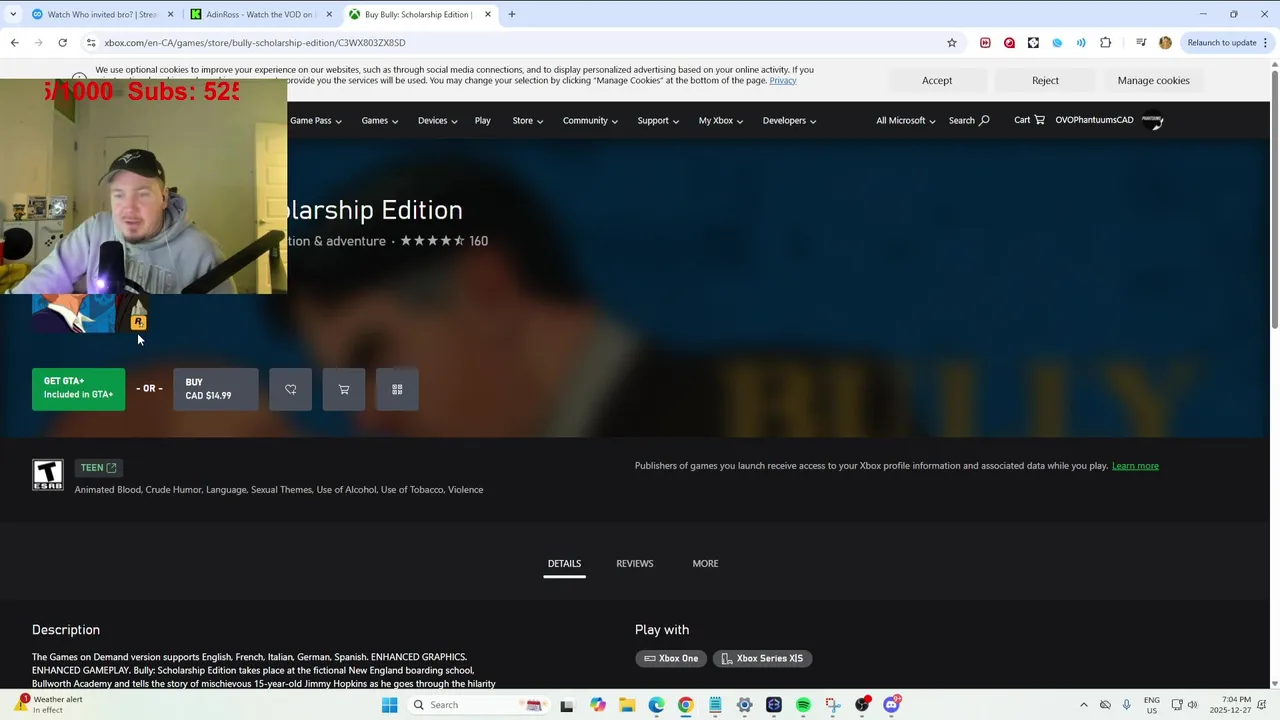
Task: Click the star rating showing 160 reviews
Action: (444, 241)
